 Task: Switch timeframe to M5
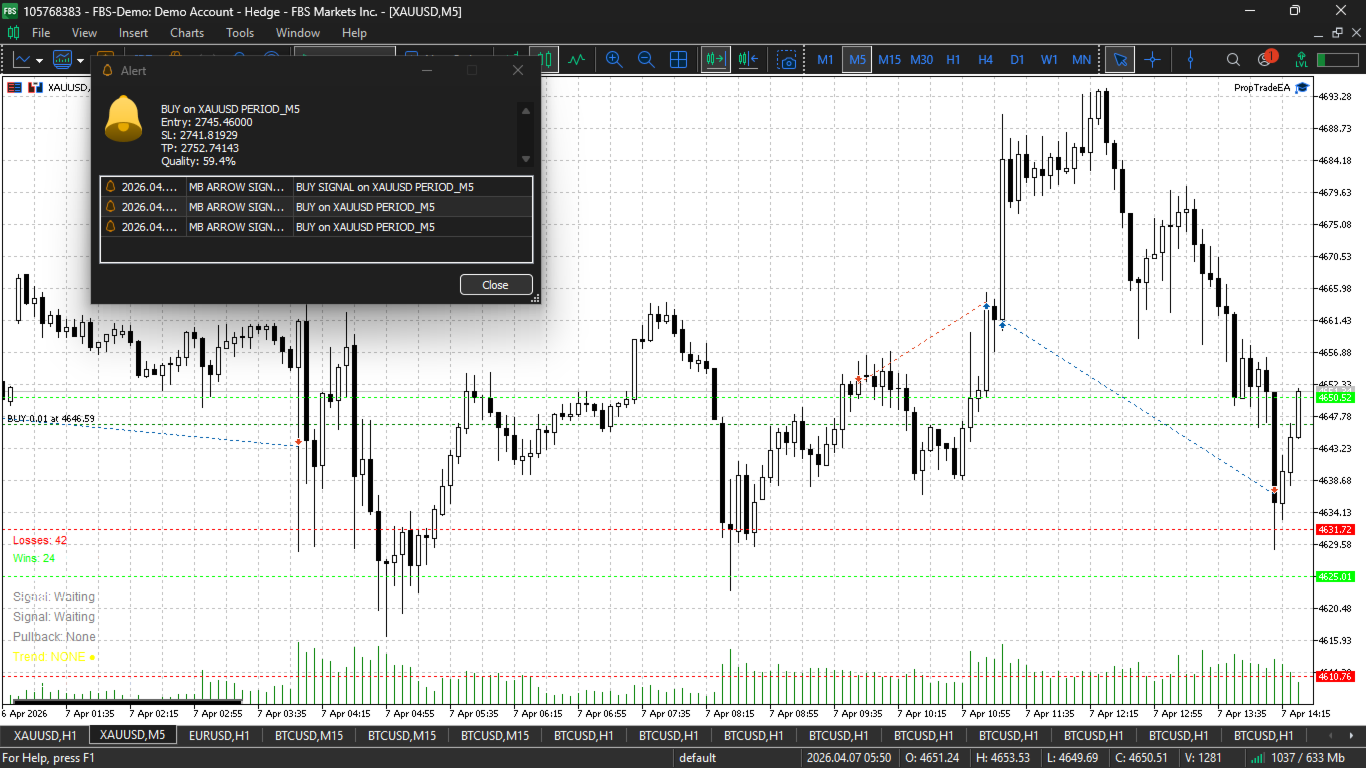(857, 59)
